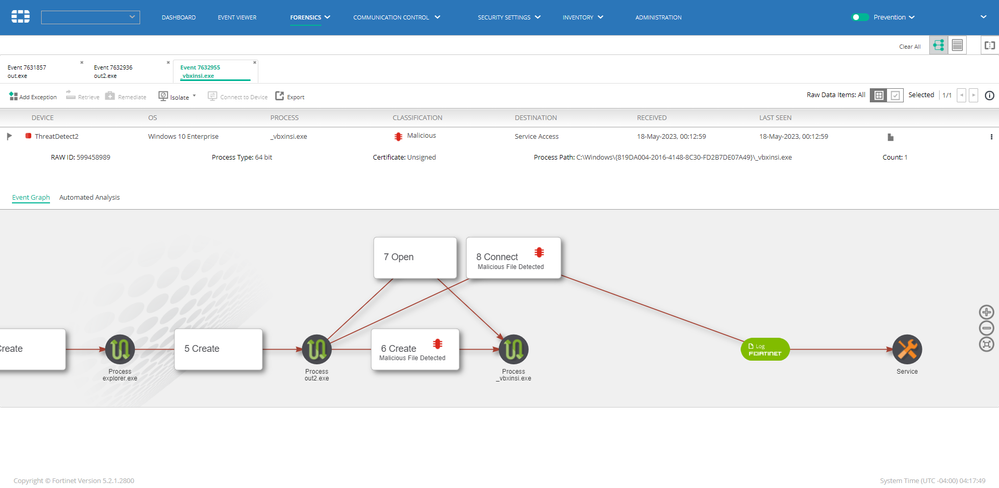Open the Event Viewer menu item
999x488 pixels.
point(237,18)
